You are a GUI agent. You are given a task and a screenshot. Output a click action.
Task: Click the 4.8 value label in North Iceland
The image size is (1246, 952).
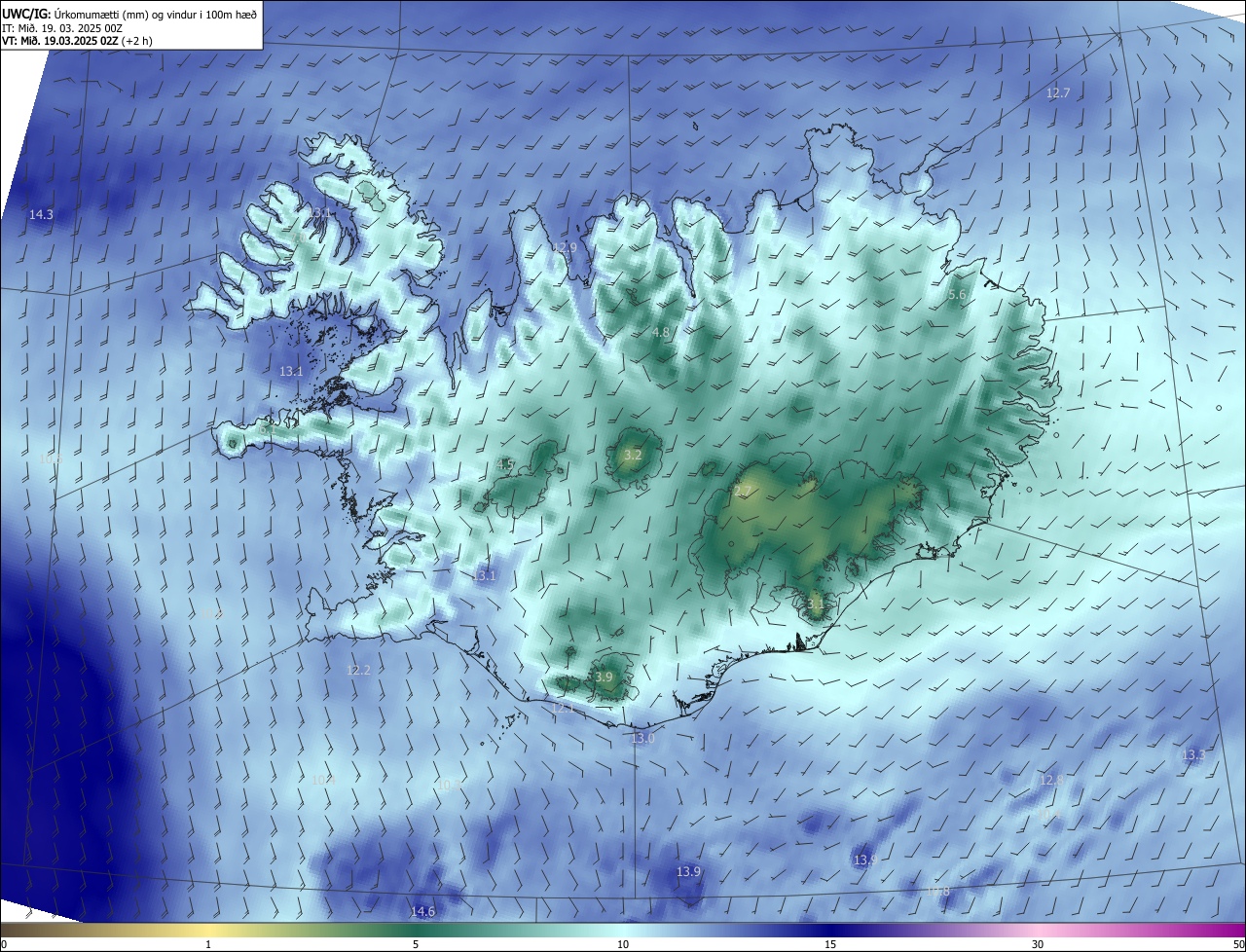pos(661,332)
